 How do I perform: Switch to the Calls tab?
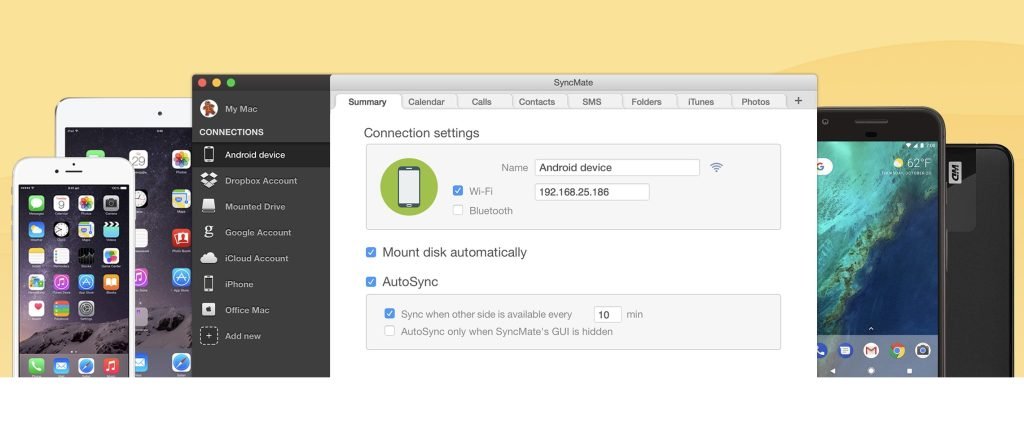[482, 101]
